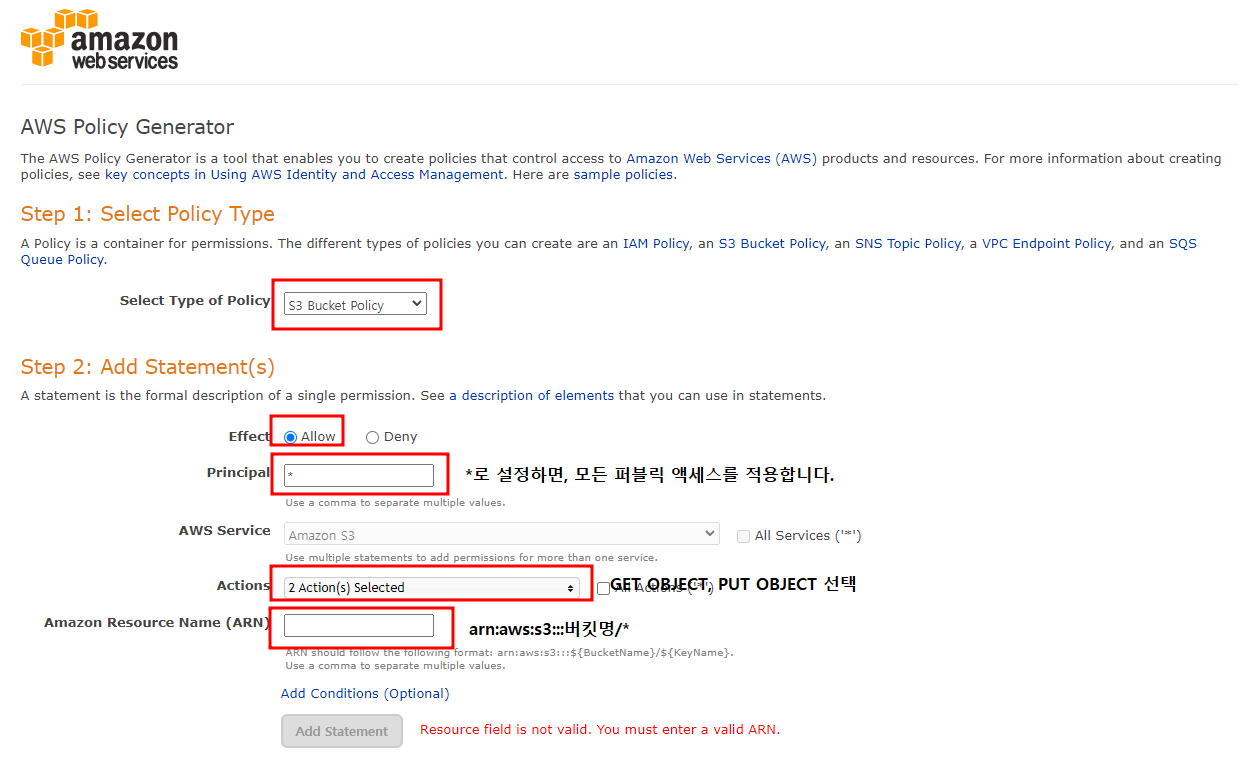
Task: Open the Select Type of Policy dropdown
Action: [355, 305]
